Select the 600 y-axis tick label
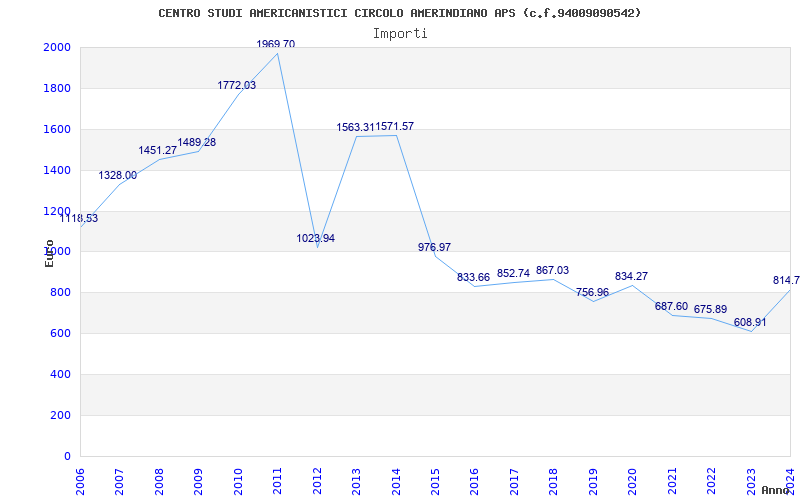 tap(61, 334)
